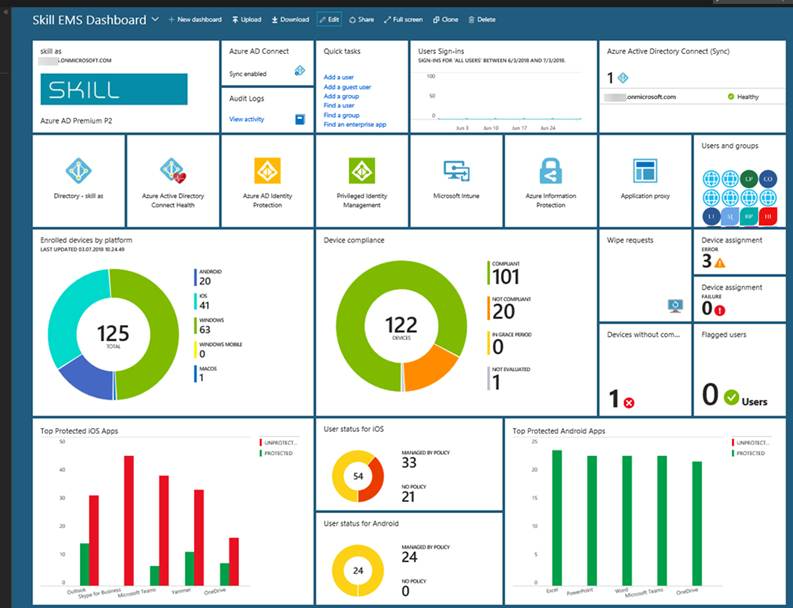Click New dashboard in the toolbar
This screenshot has width=793, height=608.
coord(194,20)
